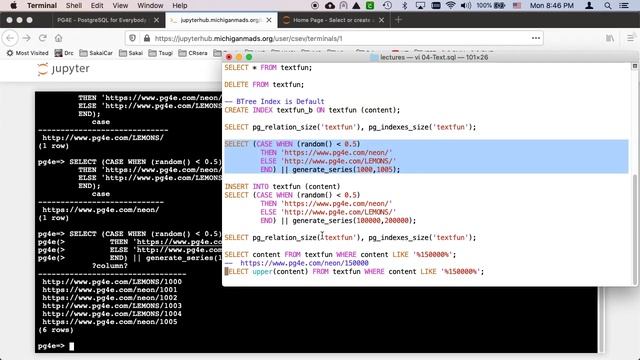Close the PG4E PostgreSQL browser tab

click(156, 20)
